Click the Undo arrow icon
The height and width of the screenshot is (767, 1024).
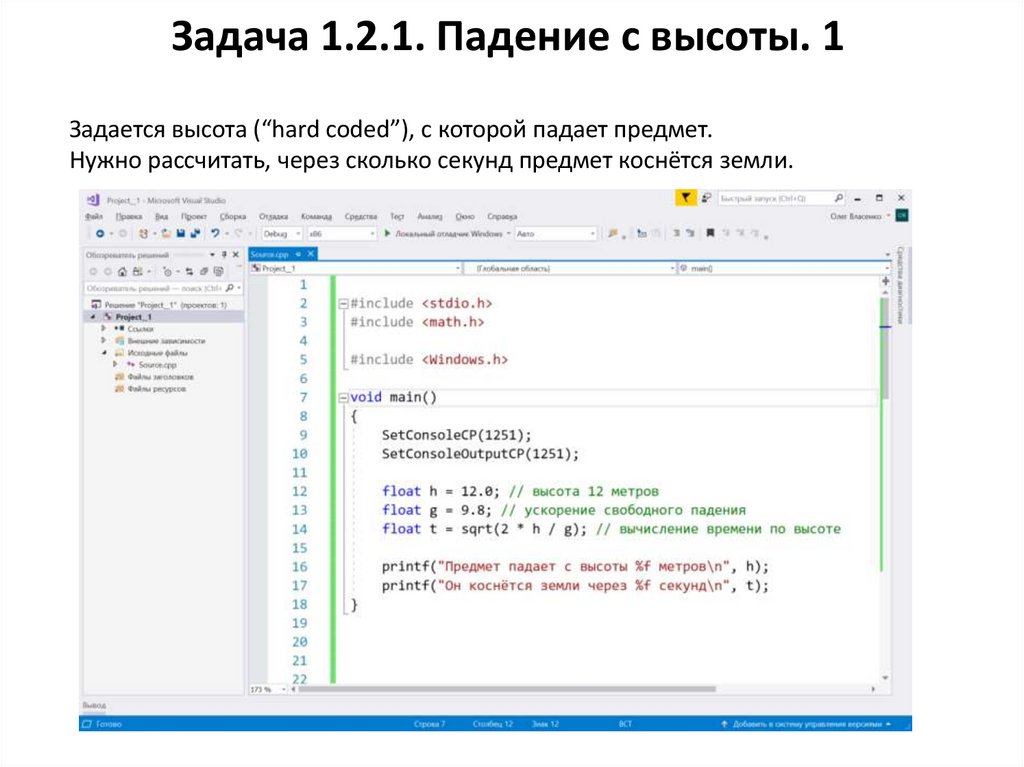click(214, 233)
